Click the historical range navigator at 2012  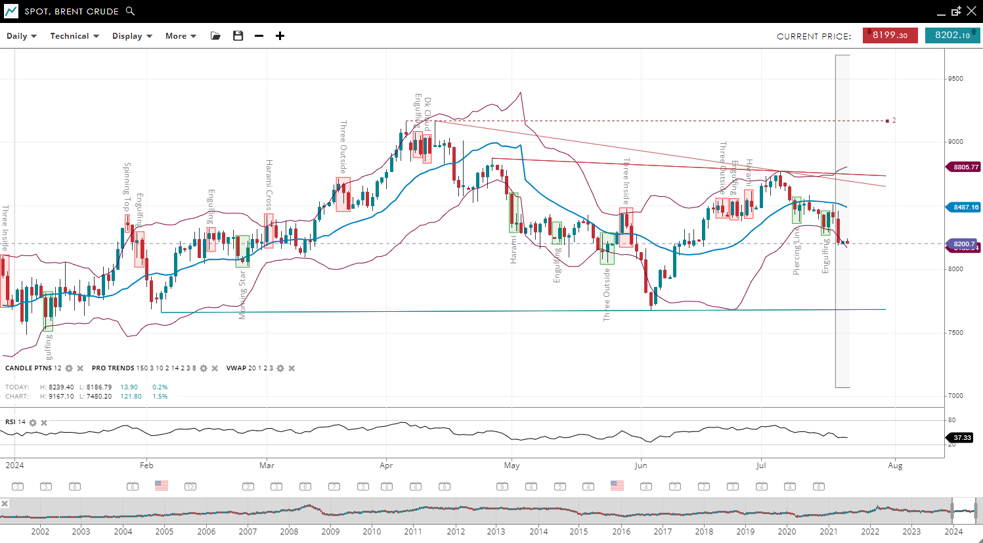(x=455, y=510)
